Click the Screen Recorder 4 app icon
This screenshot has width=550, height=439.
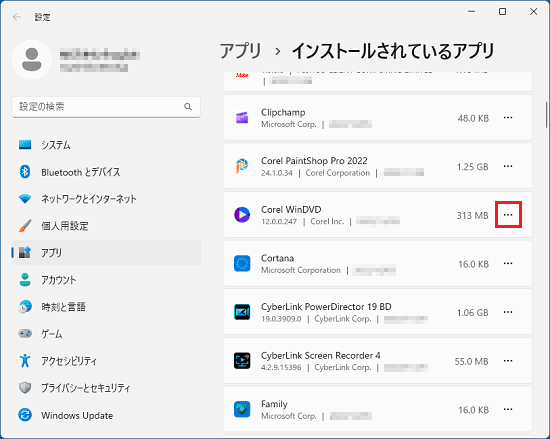click(242, 361)
